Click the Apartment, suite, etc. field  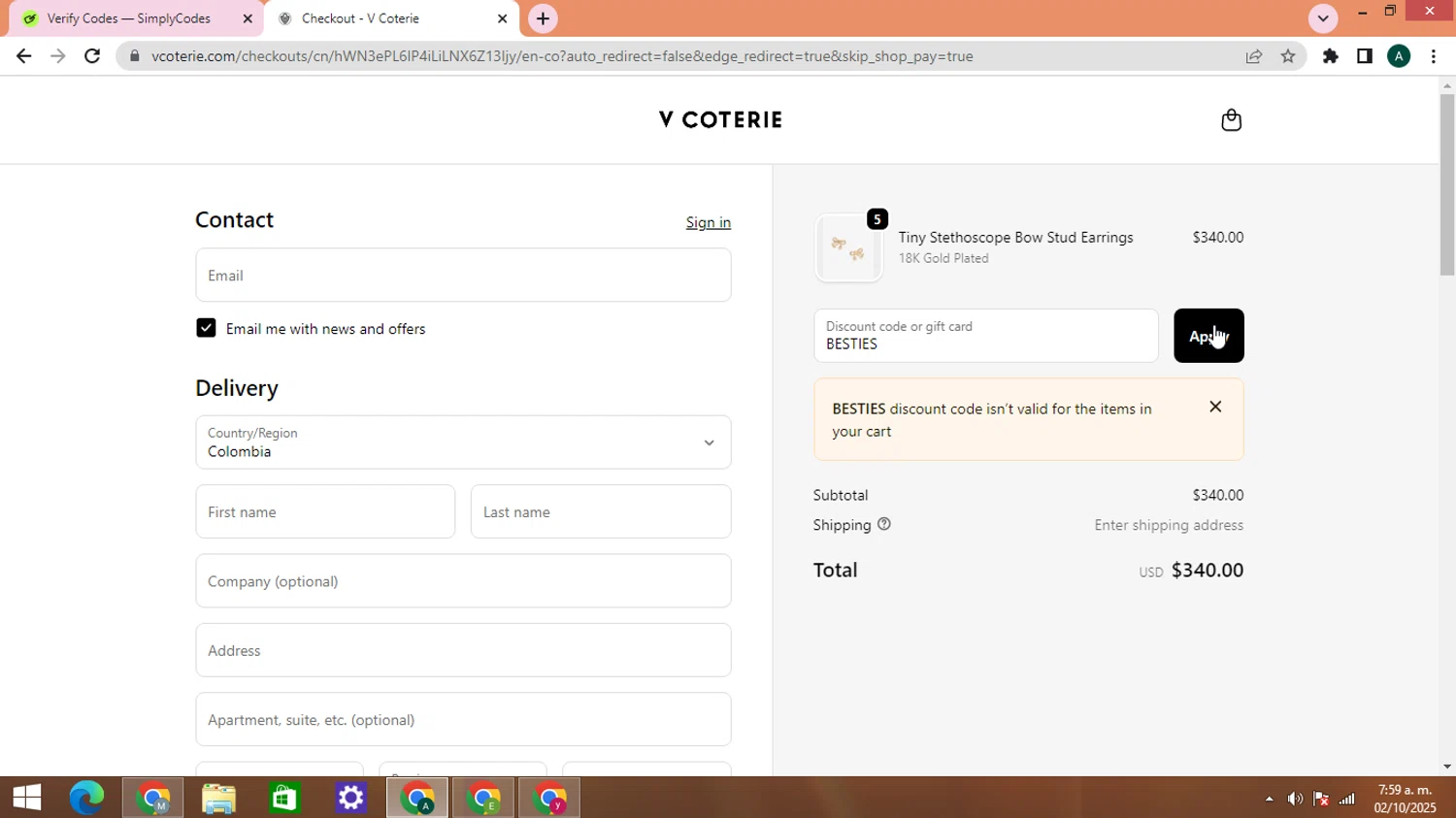pos(463,719)
